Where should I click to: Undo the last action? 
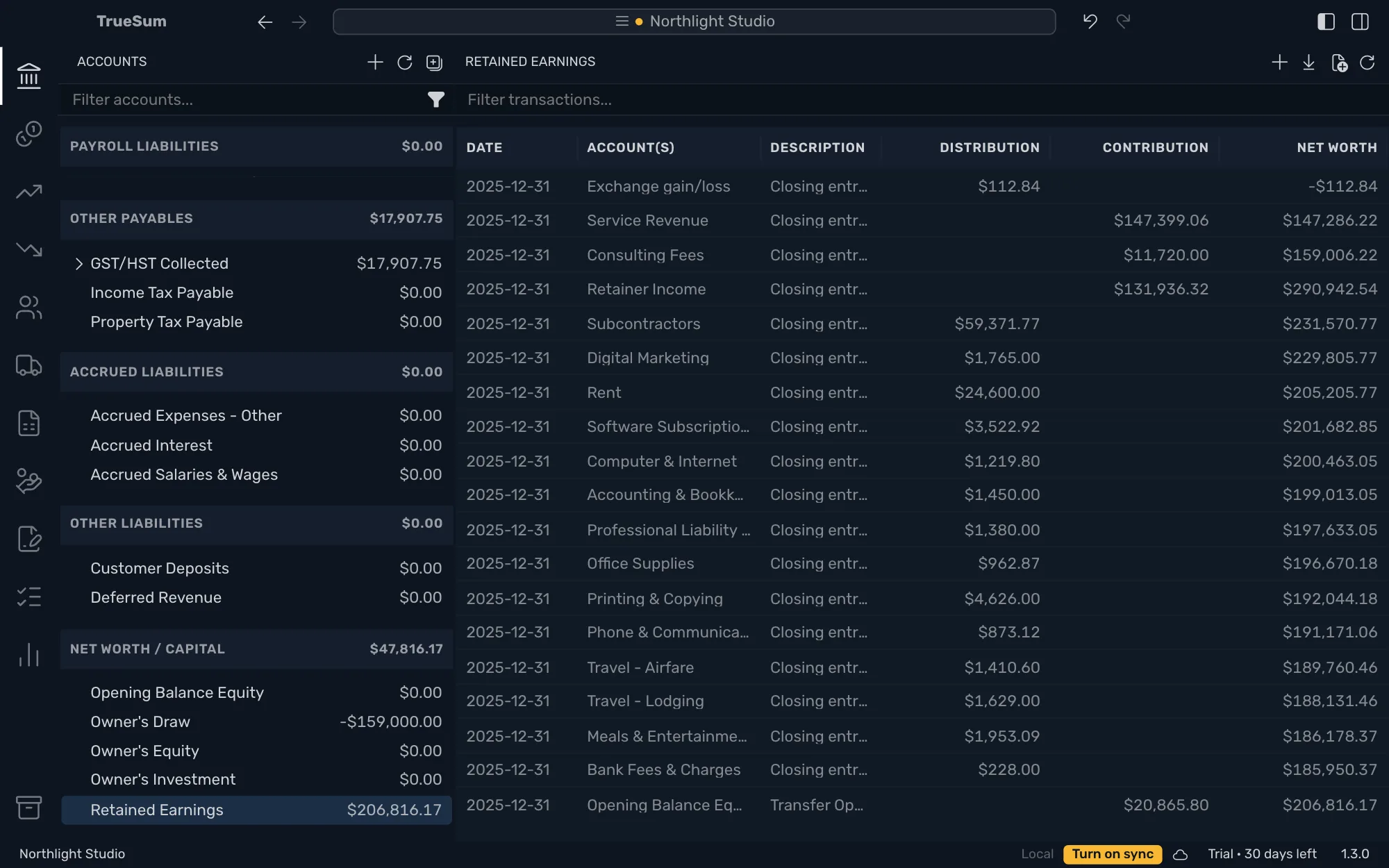click(x=1090, y=22)
